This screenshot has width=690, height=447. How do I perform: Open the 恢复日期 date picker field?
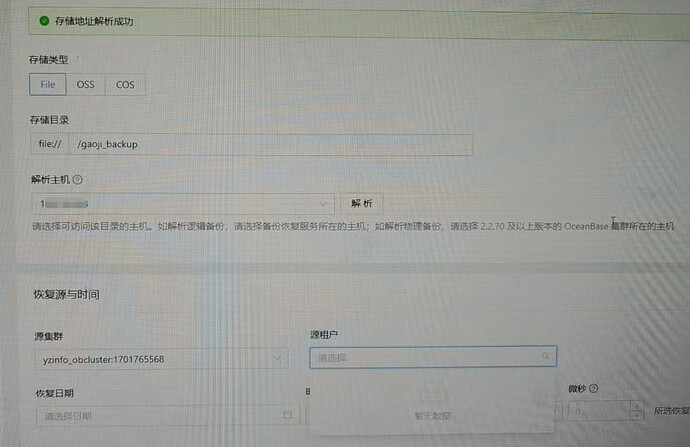click(x=168, y=415)
